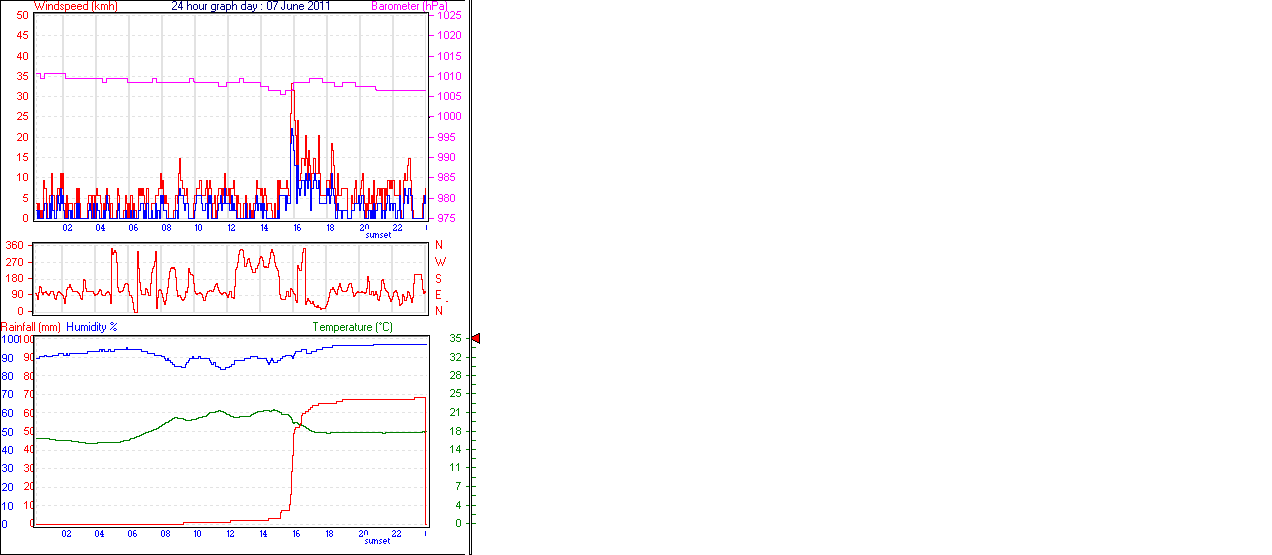The image size is (1272, 555).
Task: Click the windspeed peak spike near hour 16
Action: click(292, 93)
